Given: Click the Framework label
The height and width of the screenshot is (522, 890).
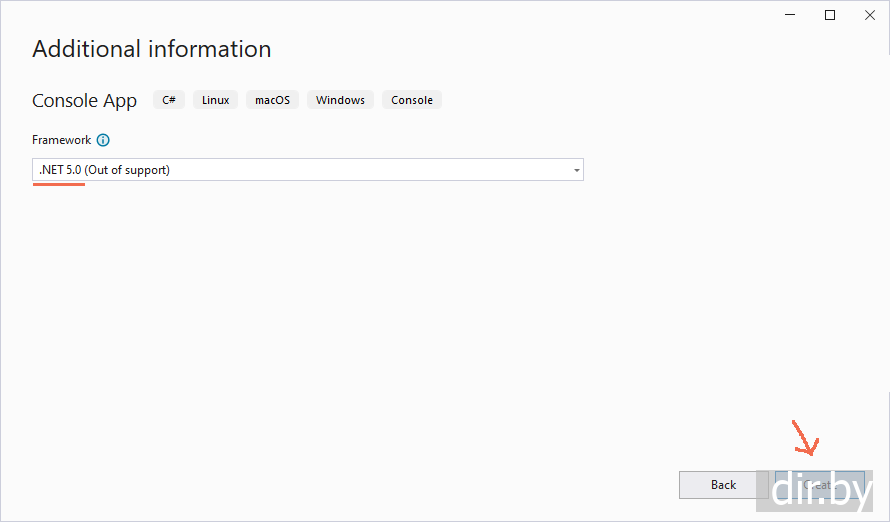Looking at the screenshot, I should point(61,141).
